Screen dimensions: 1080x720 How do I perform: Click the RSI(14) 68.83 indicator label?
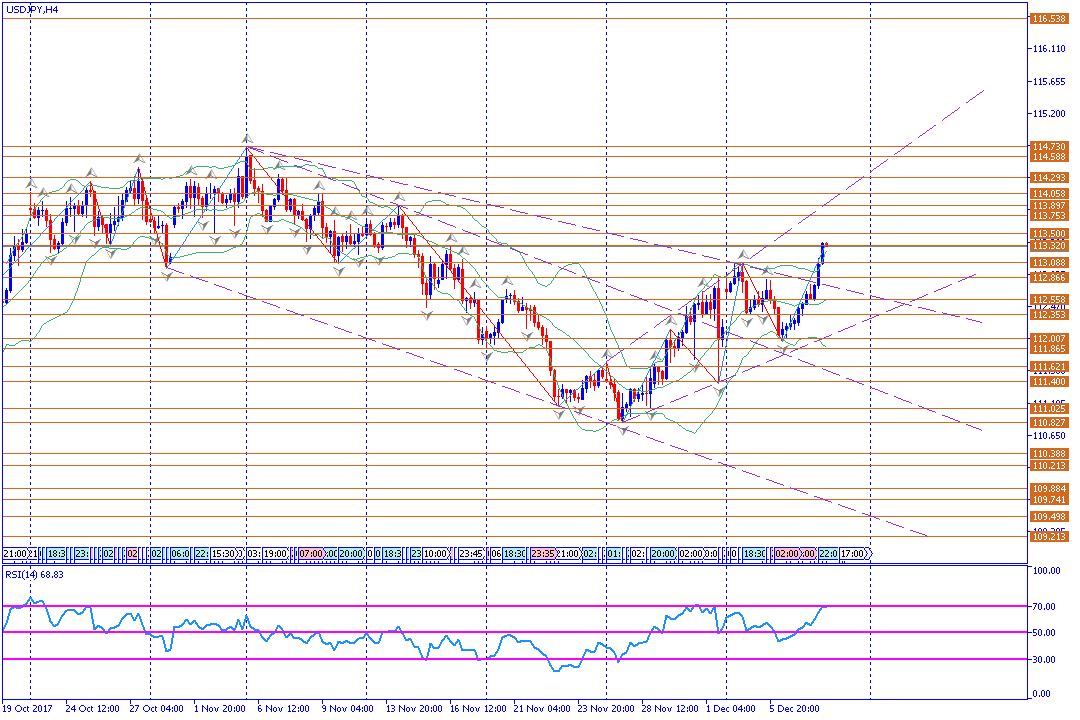[36, 574]
